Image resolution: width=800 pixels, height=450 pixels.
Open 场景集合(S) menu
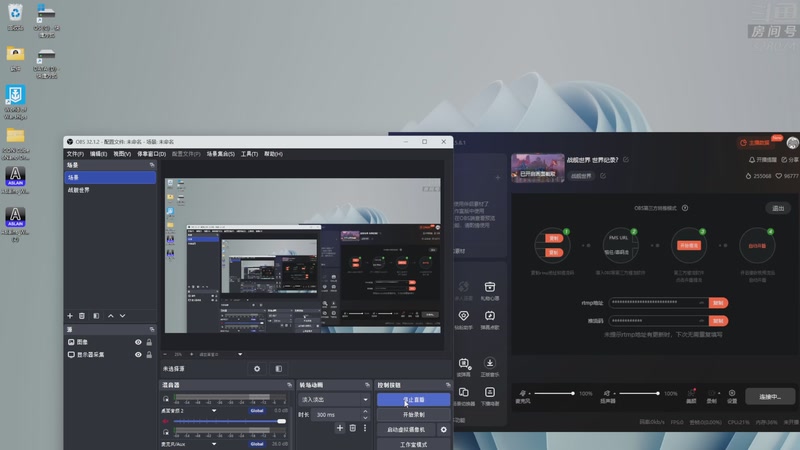click(220, 154)
